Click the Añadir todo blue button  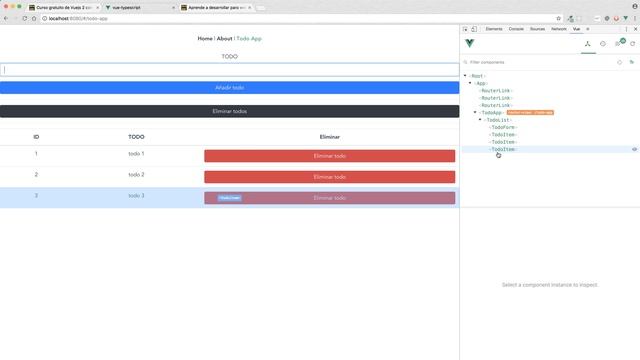(229, 88)
